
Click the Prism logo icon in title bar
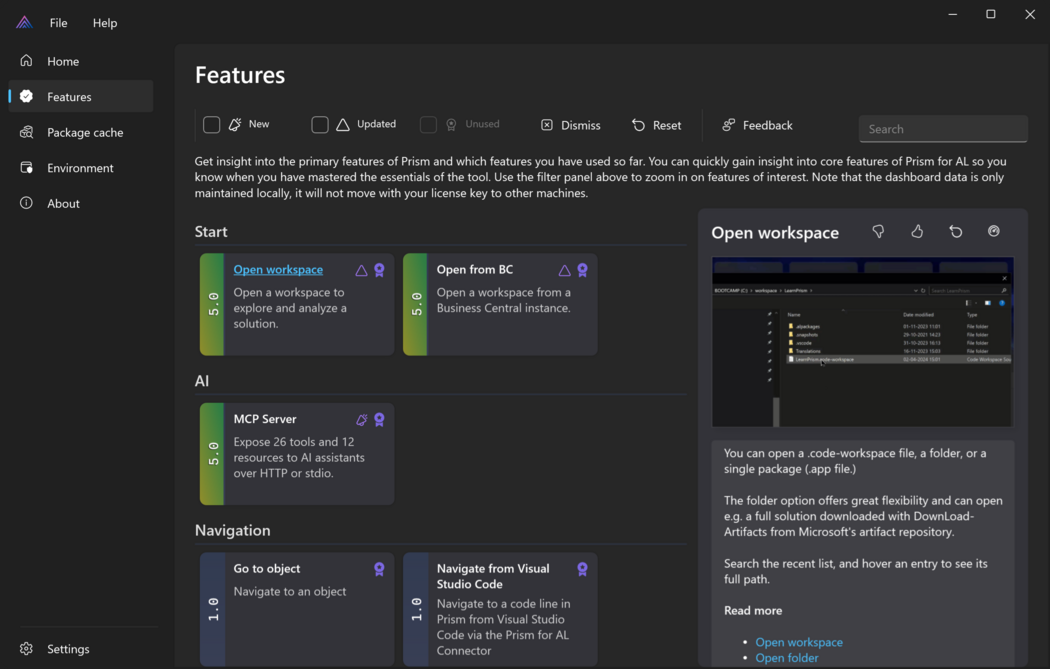tap(24, 23)
